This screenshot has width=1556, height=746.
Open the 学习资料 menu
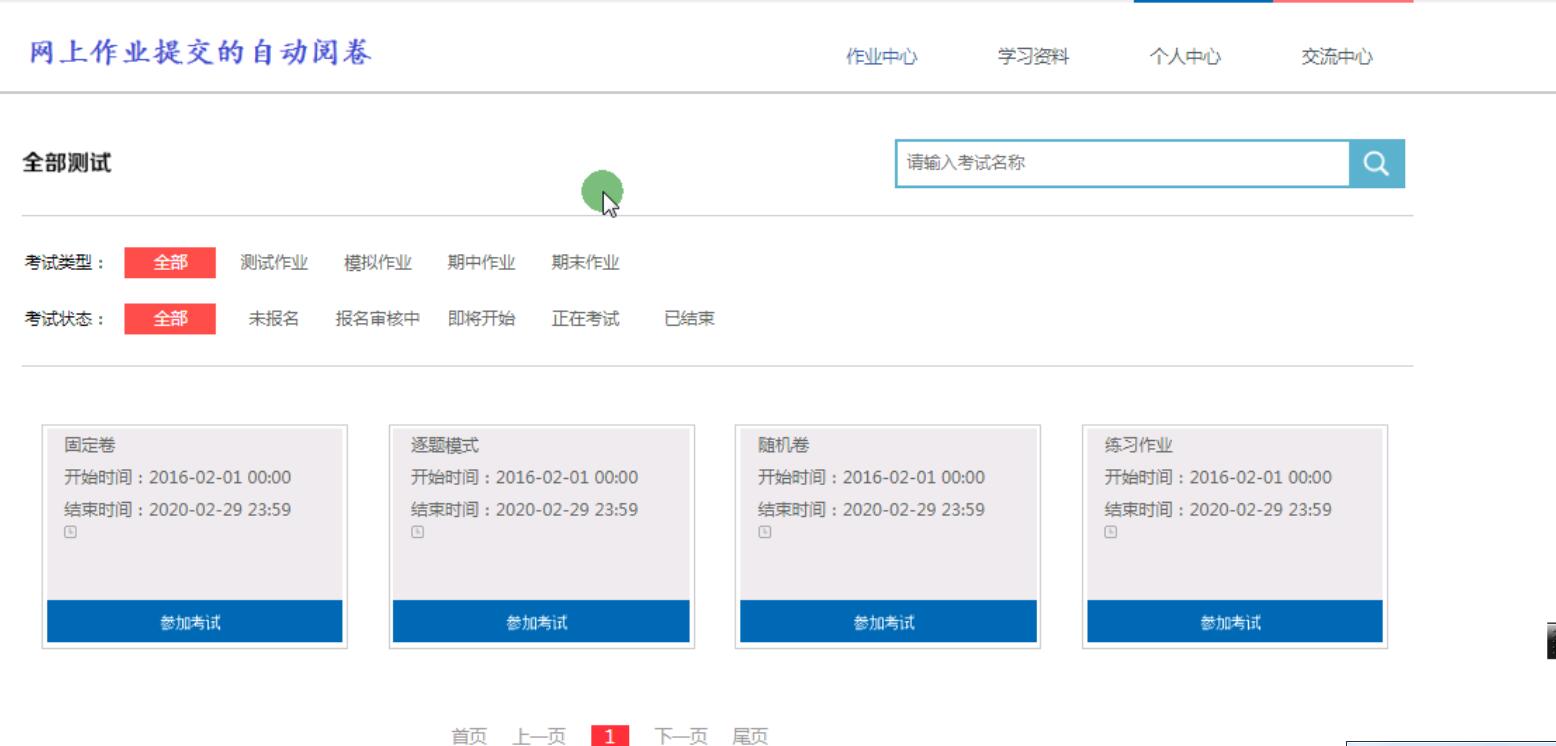point(1033,57)
